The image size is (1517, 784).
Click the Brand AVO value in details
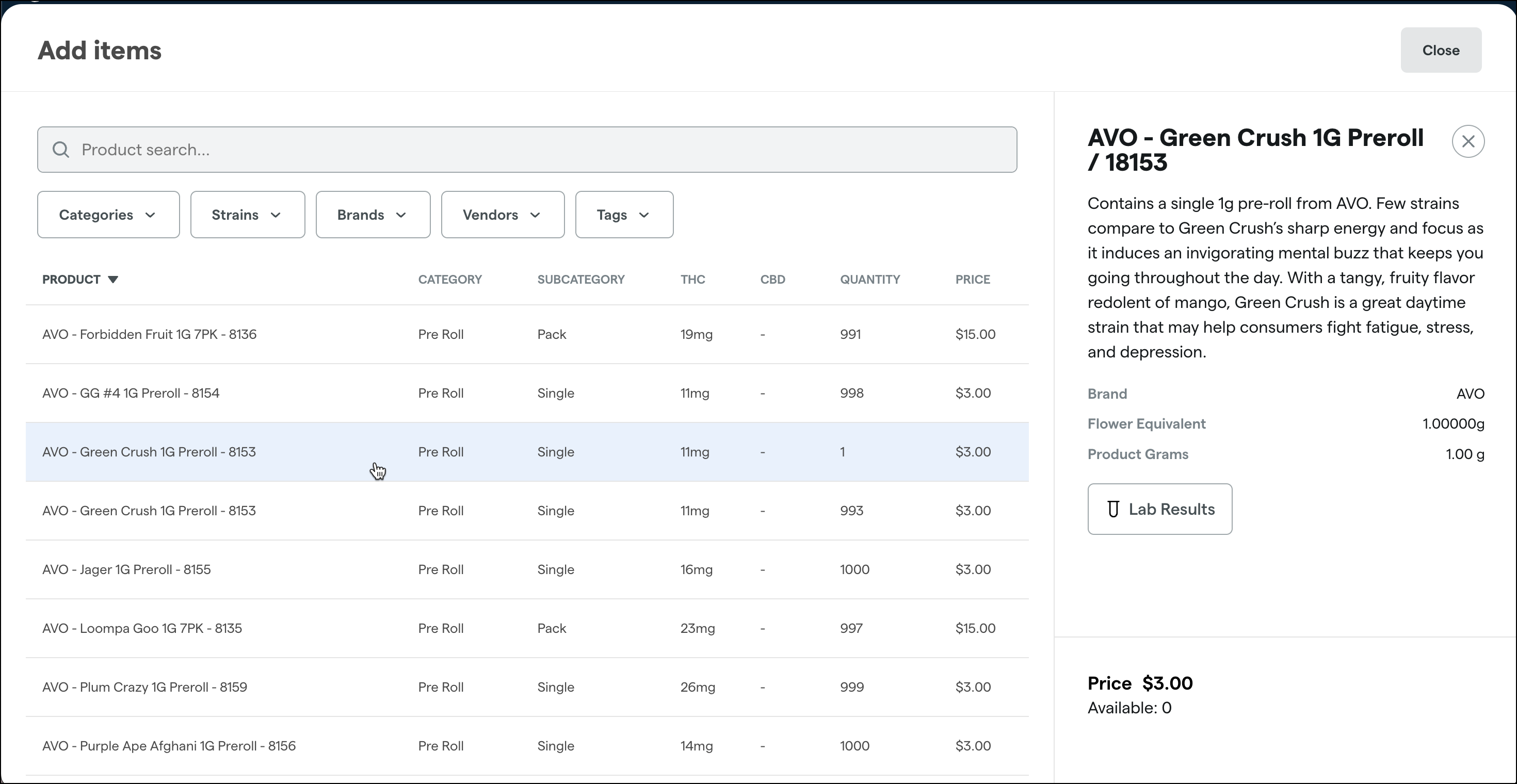[x=1470, y=394]
